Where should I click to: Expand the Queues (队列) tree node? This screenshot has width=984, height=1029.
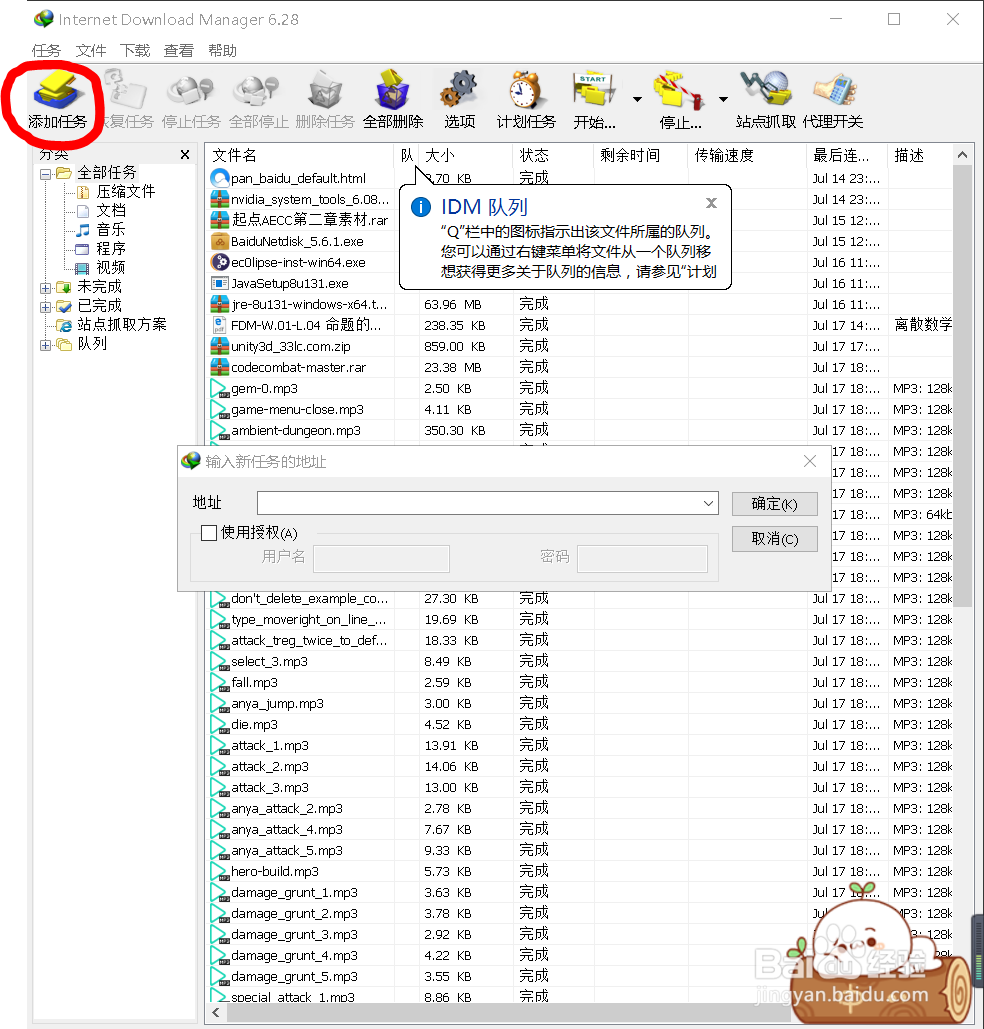pyautogui.click(x=45, y=345)
